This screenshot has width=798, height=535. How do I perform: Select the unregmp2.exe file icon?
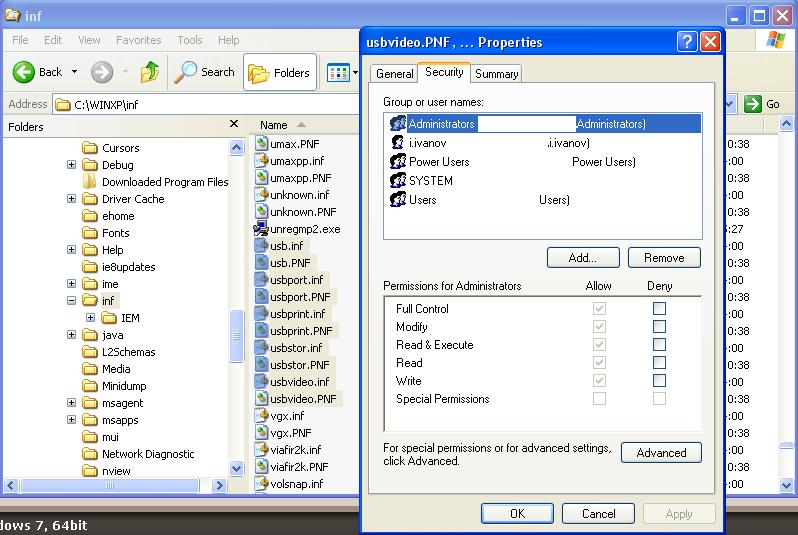pos(261,229)
